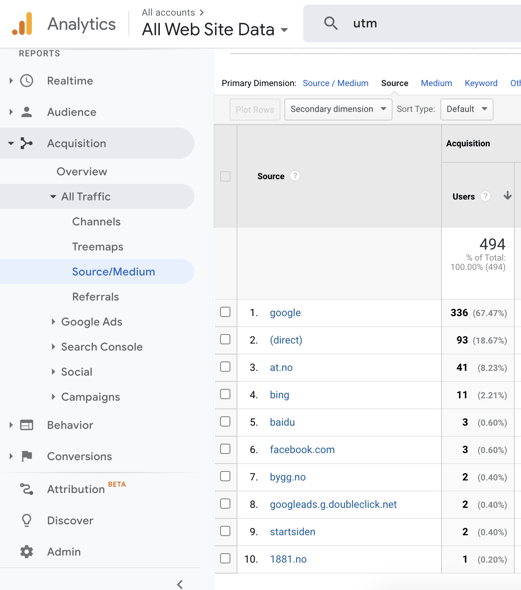Expand the Conversions section arrow
This screenshot has height=590, width=521.
pyautogui.click(x=11, y=456)
